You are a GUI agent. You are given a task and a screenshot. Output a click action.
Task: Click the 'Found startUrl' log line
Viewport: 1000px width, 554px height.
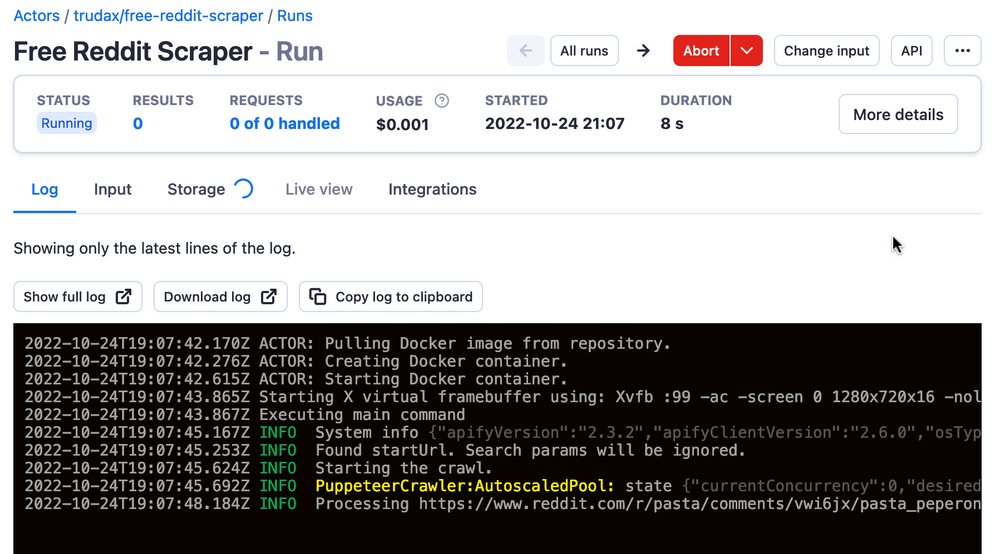pos(385,451)
